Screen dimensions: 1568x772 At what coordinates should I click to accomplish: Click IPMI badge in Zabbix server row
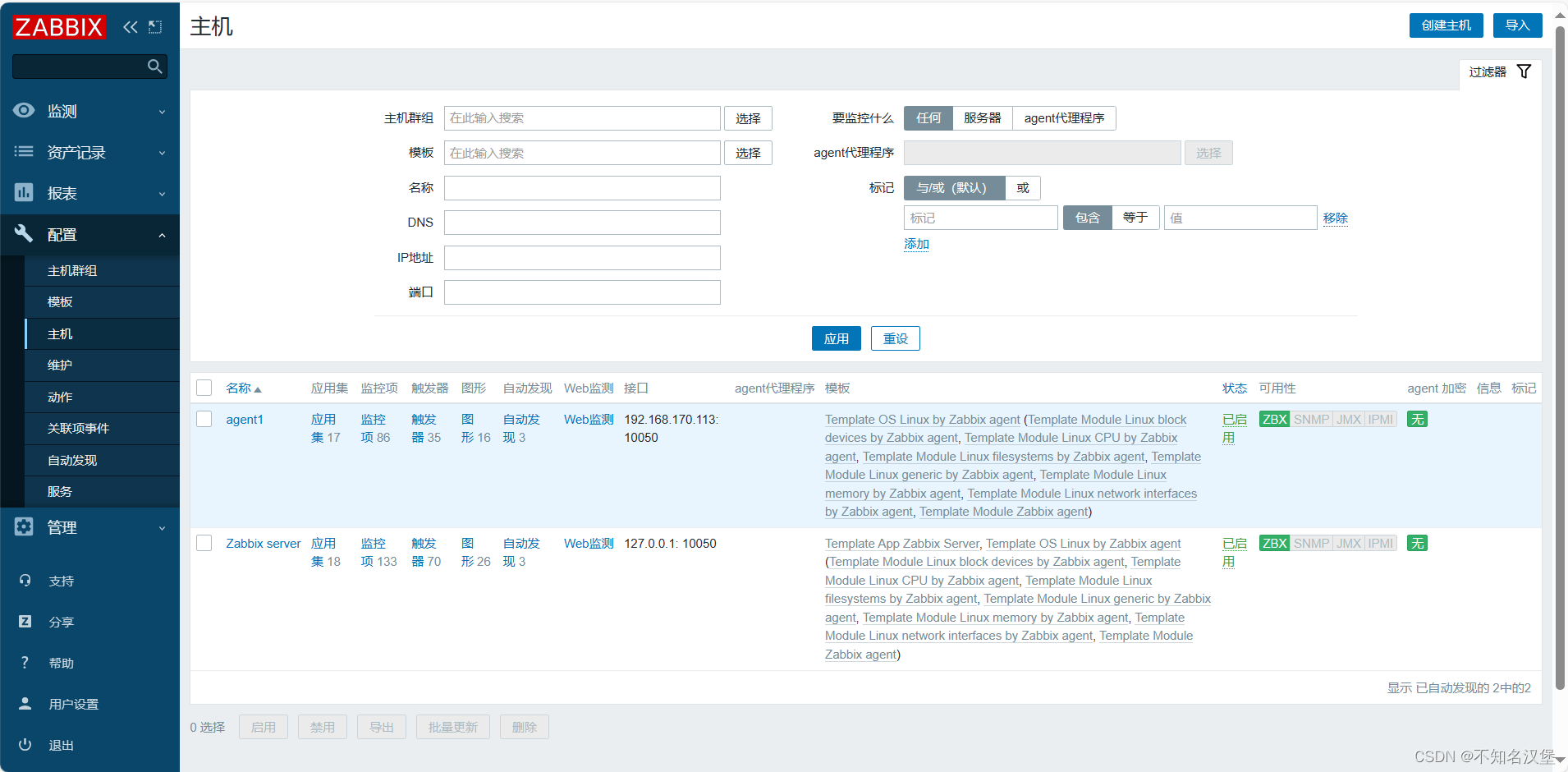click(1381, 544)
